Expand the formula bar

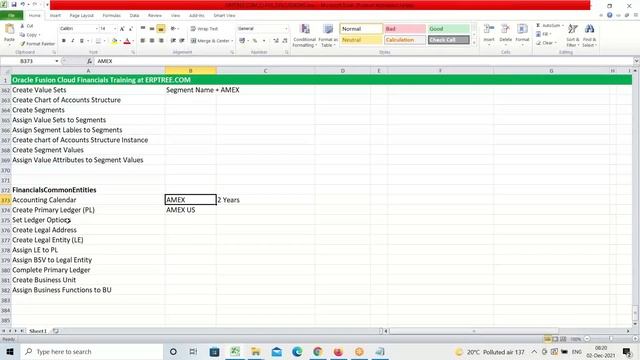coord(636,61)
